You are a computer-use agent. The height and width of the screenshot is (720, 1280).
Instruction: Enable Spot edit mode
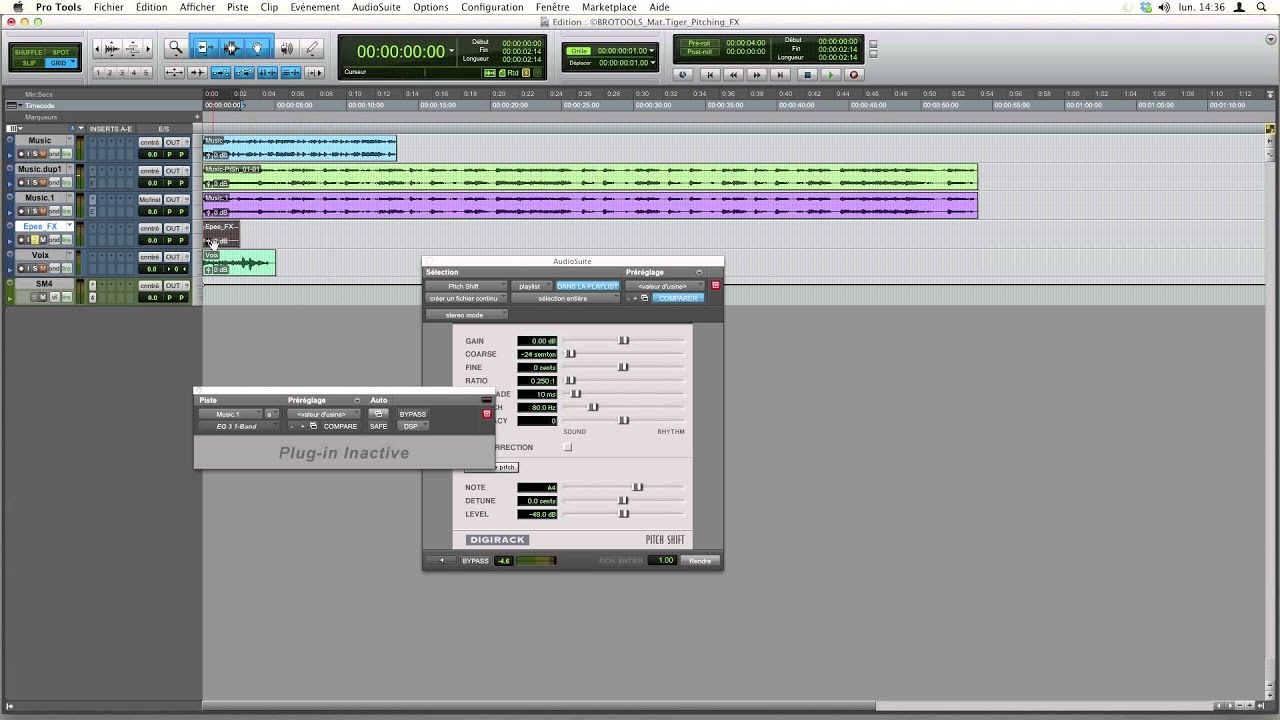pyautogui.click(x=61, y=52)
